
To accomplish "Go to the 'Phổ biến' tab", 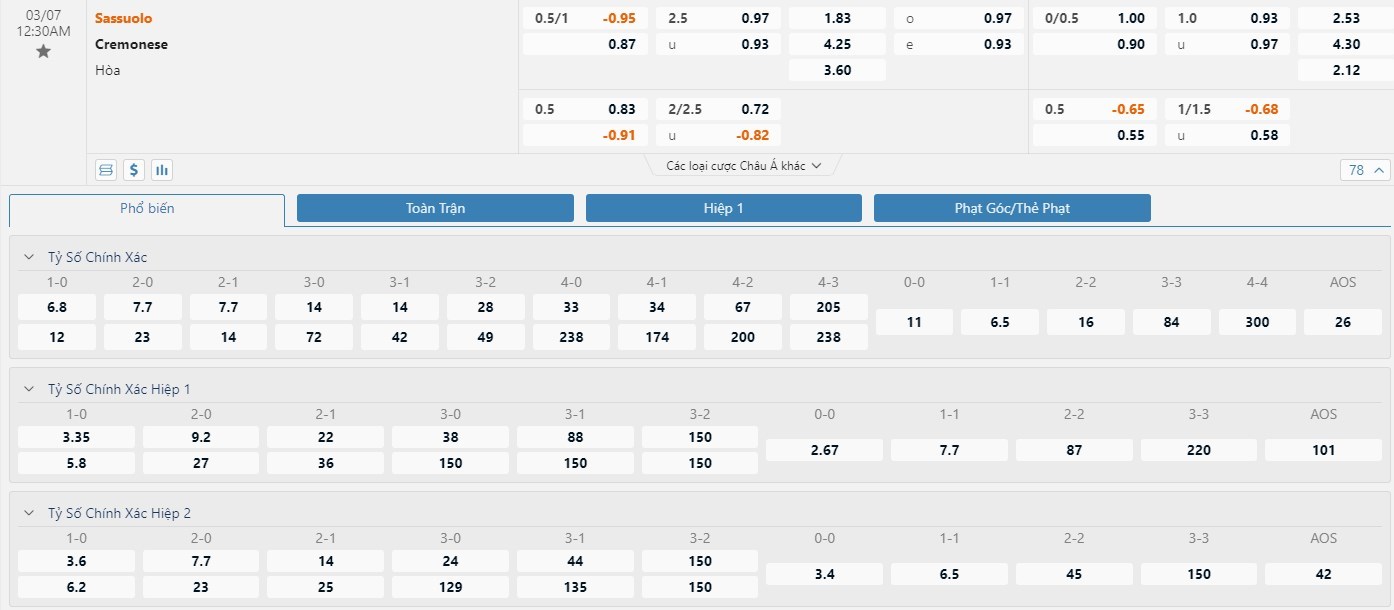I will coord(147,208).
